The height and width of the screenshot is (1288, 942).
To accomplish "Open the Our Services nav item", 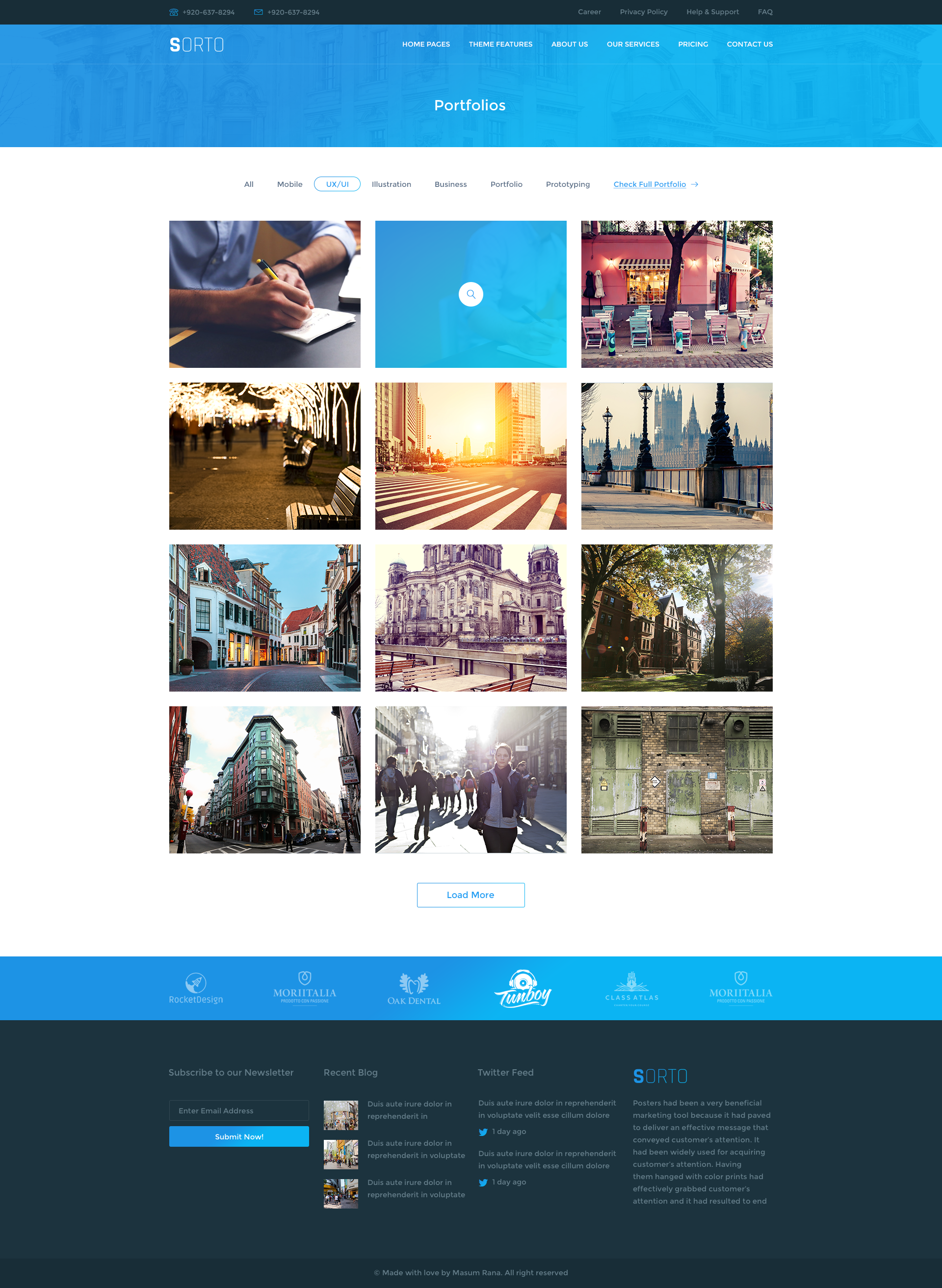I will pos(632,44).
